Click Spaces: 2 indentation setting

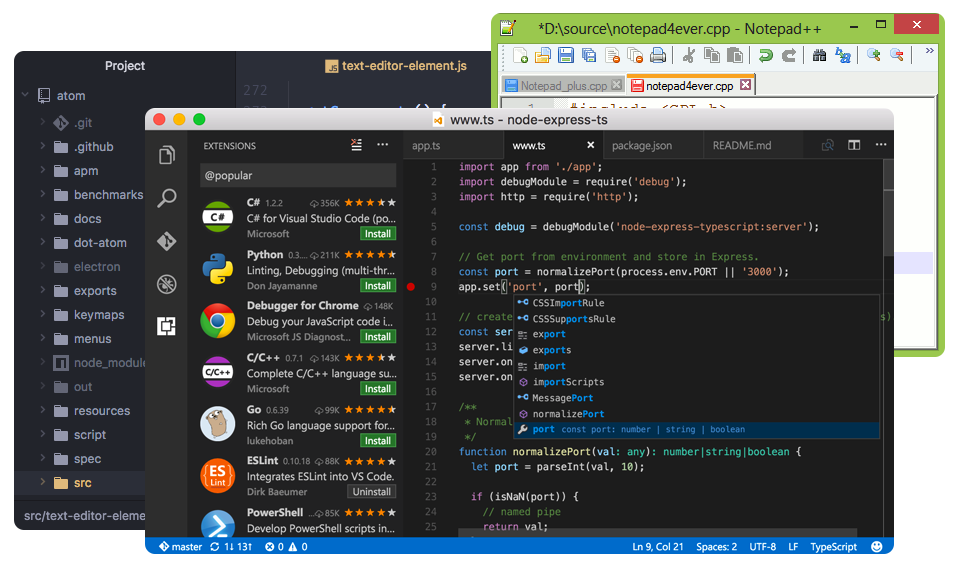click(717, 547)
